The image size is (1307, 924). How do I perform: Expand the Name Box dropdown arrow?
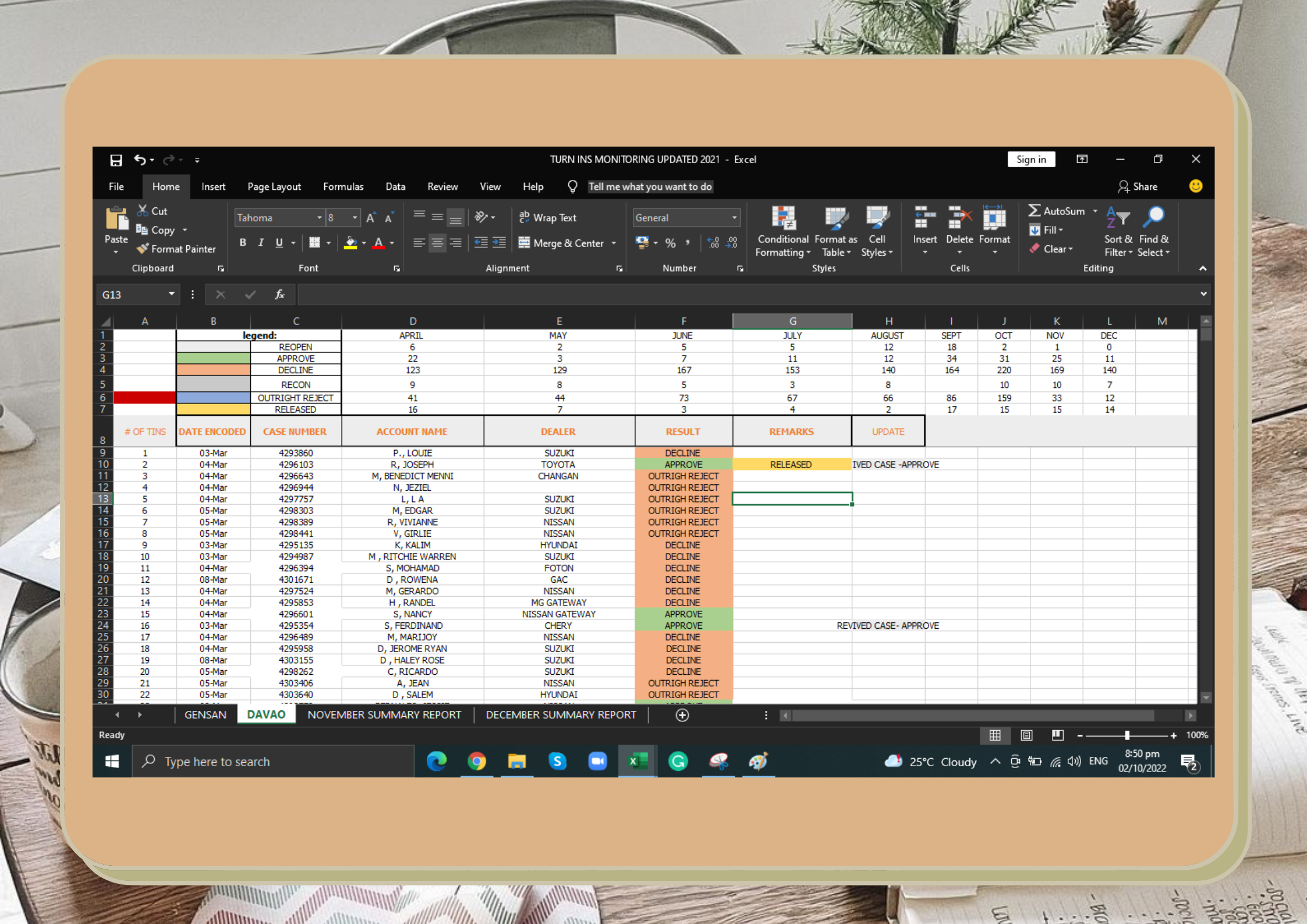[x=171, y=295]
